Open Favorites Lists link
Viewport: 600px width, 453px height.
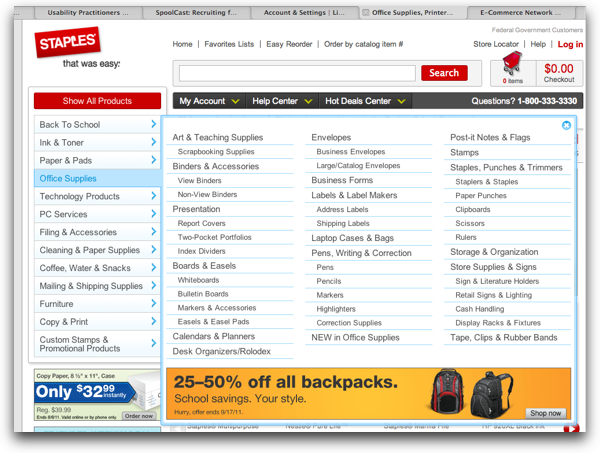point(229,44)
